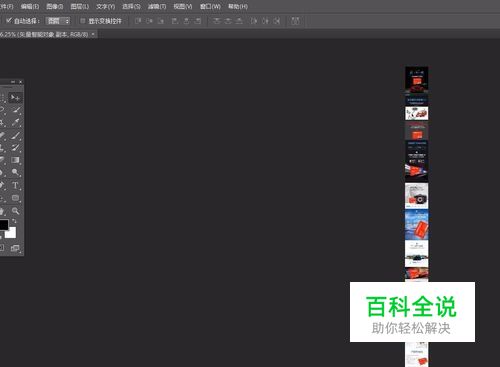Select the Eyedropper tool

point(15,122)
